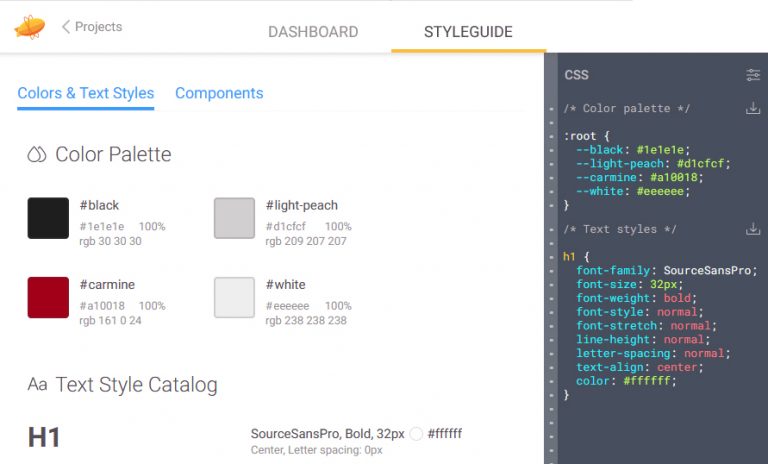Click the /* Color palette */ comment
The height and width of the screenshot is (464, 768).
626,108
